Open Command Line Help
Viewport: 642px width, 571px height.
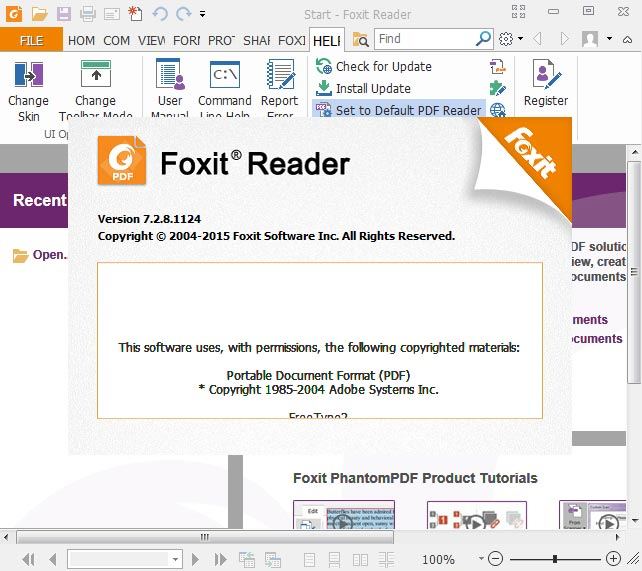coord(224,89)
